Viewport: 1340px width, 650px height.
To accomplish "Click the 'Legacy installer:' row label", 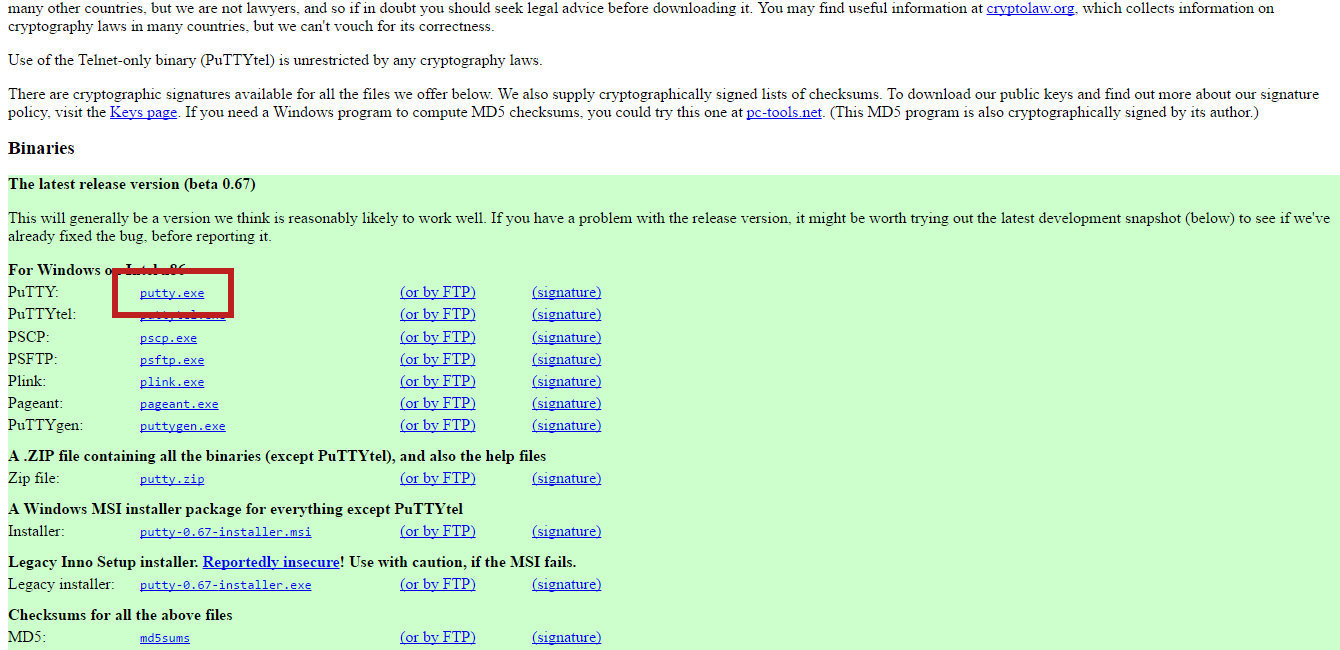I will pos(61,584).
